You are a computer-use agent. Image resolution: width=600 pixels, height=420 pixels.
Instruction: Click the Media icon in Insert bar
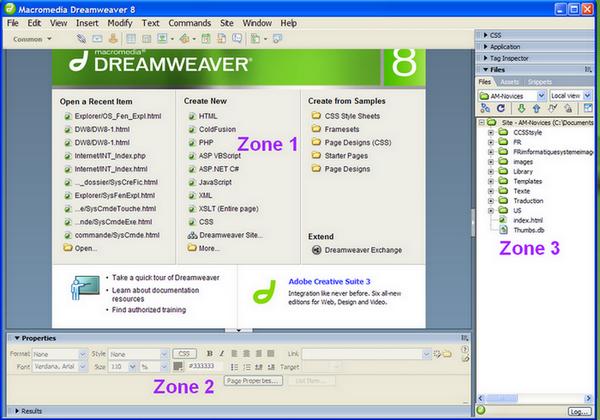184,38
